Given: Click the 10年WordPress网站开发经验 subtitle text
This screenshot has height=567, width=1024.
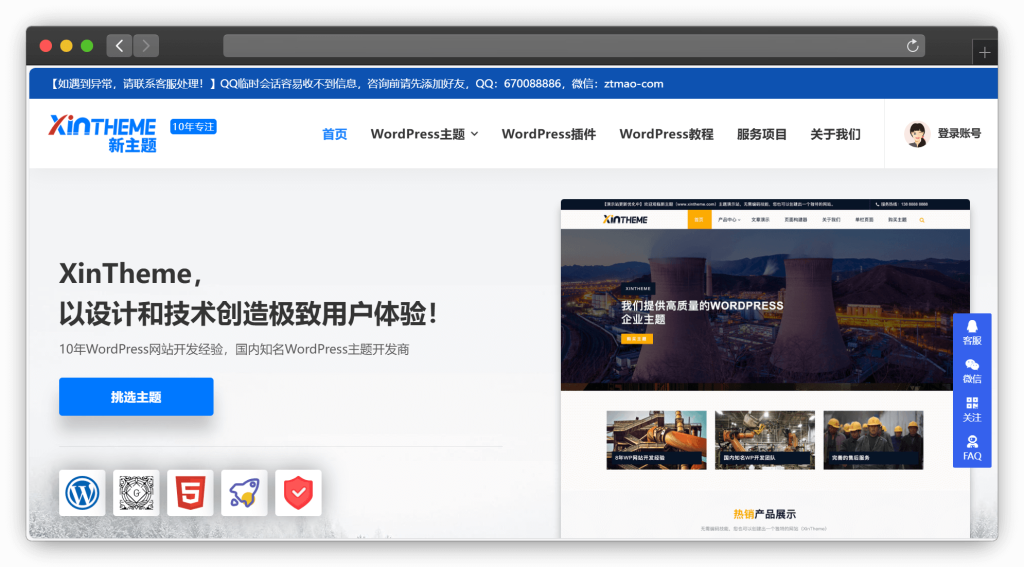Looking at the screenshot, I should (234, 349).
